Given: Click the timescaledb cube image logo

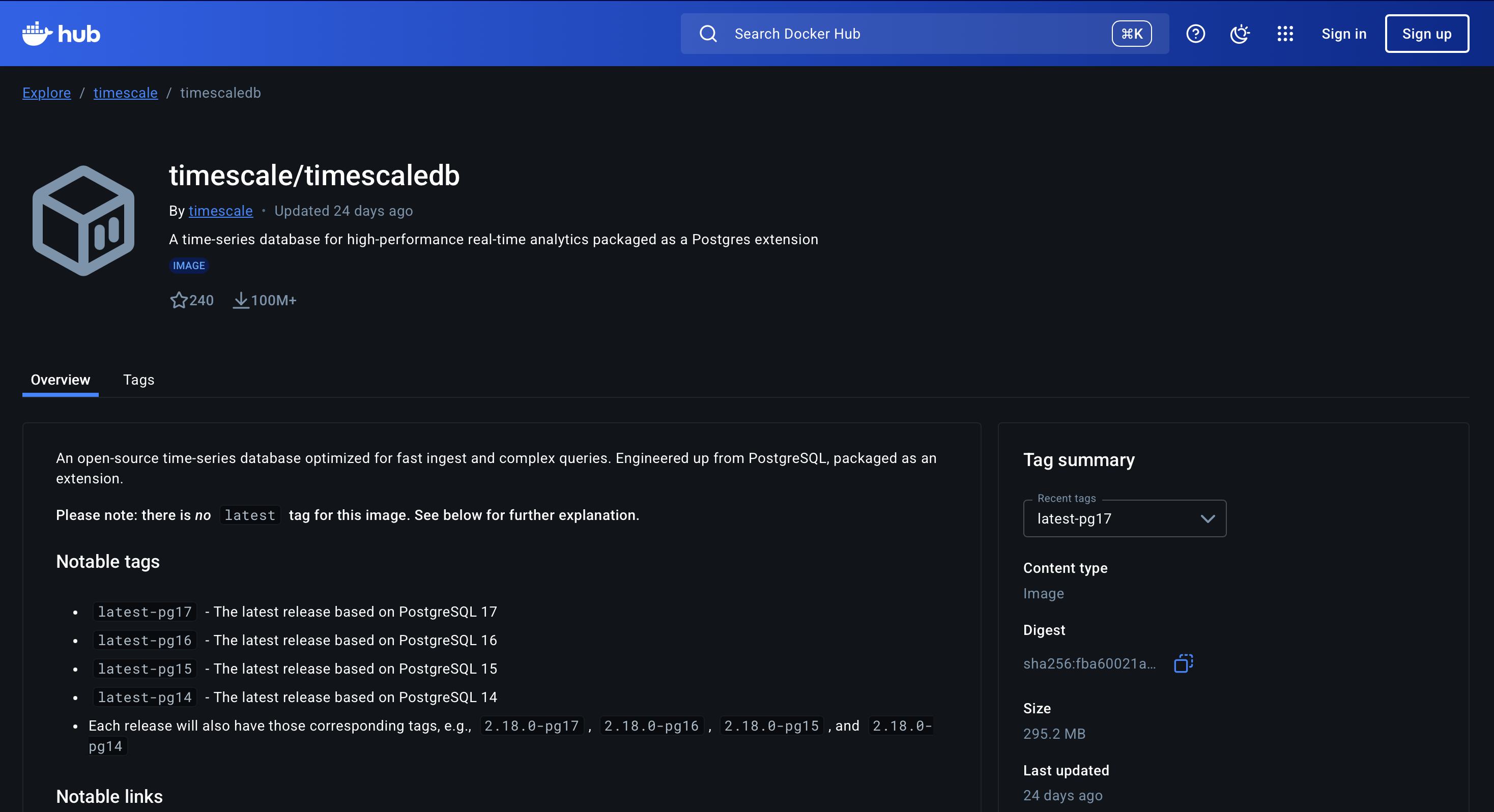Looking at the screenshot, I should tap(83, 220).
